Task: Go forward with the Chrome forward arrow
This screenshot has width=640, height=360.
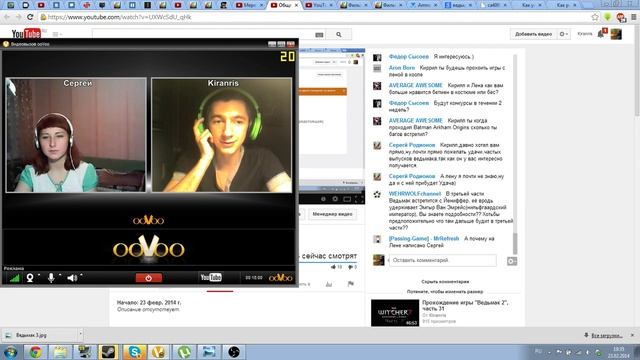Action: pos(18,17)
